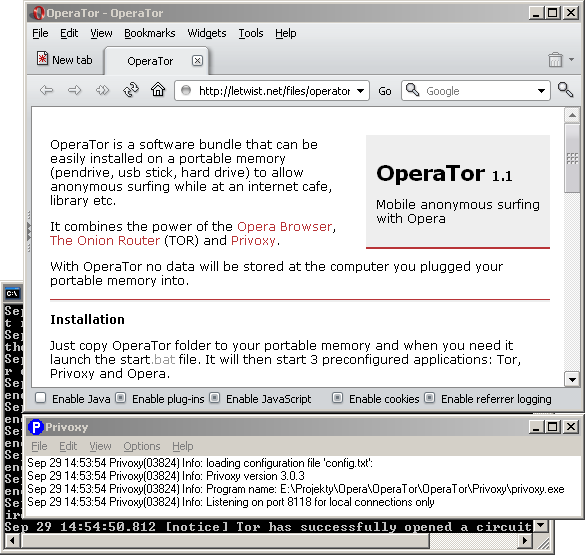Toggle Enable JavaScript checkbox
The height and width of the screenshot is (555, 585).
(x=215, y=398)
